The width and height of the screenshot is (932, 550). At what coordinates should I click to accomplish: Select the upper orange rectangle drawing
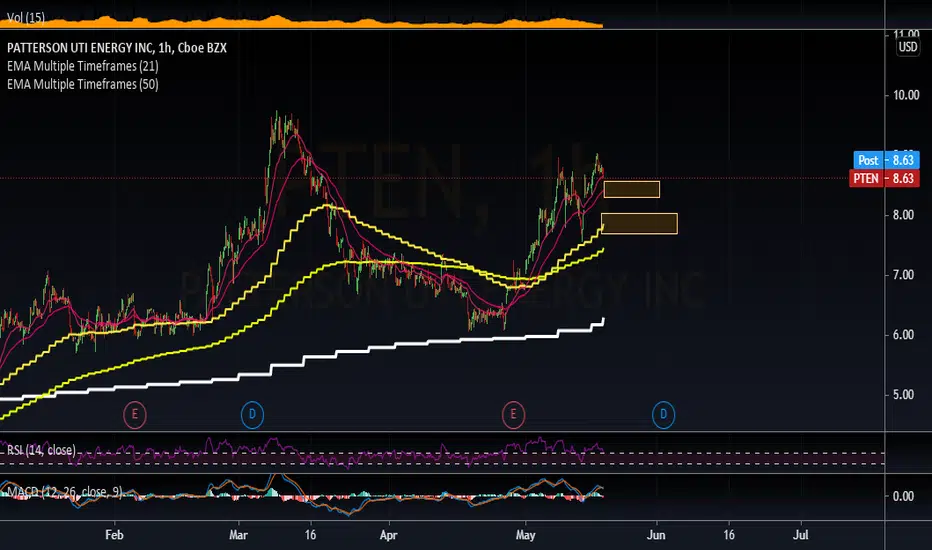tap(632, 190)
